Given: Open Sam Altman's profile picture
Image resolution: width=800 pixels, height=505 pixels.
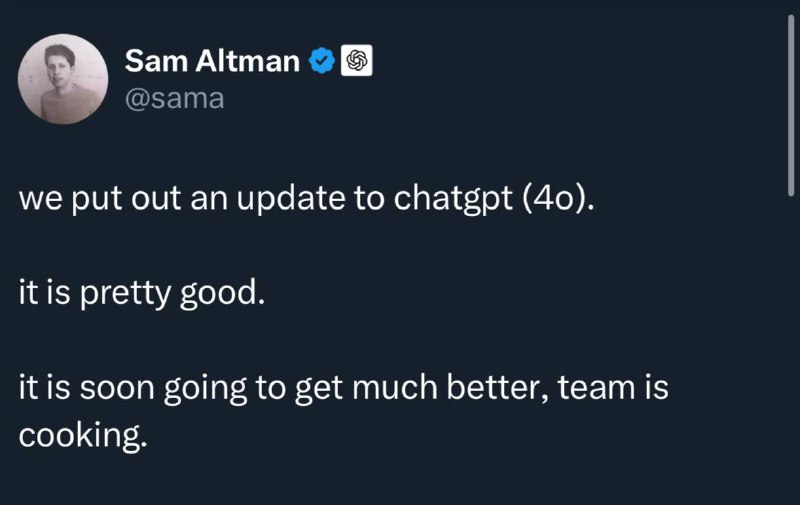Looking at the screenshot, I should pyautogui.click(x=63, y=79).
